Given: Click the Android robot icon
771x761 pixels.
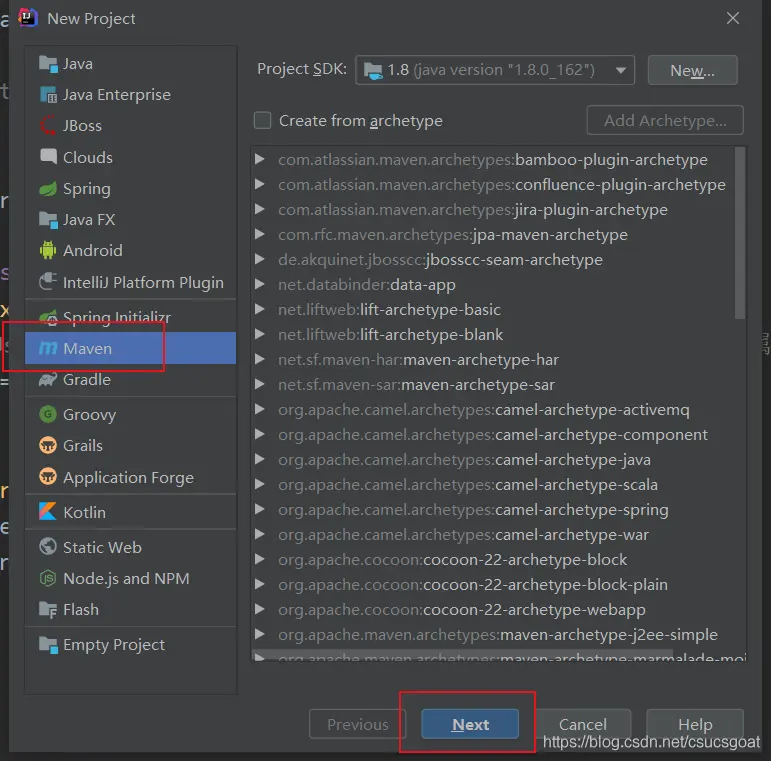Looking at the screenshot, I should [x=48, y=251].
